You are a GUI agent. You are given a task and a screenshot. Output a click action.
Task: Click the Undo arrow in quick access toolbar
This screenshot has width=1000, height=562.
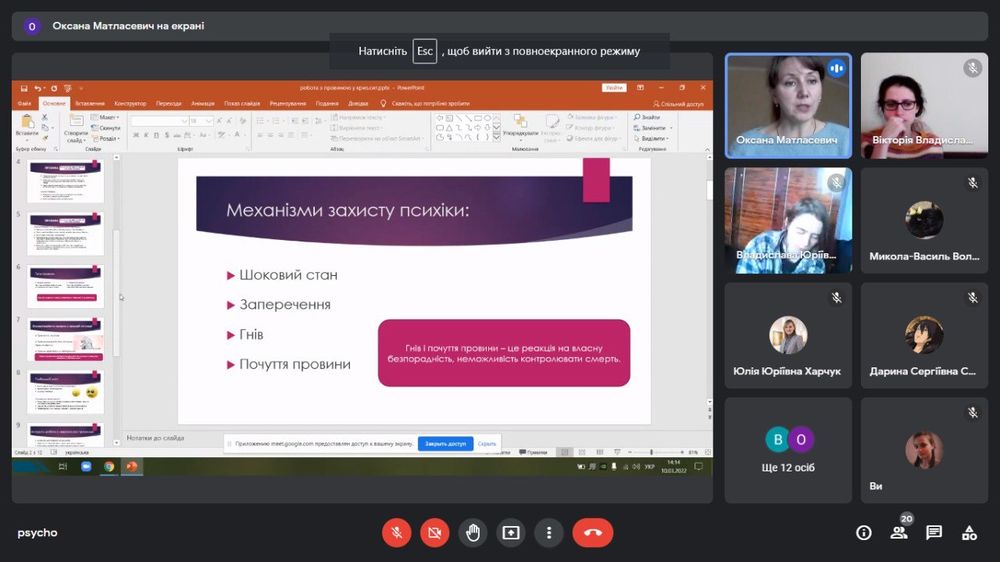[x=38, y=88]
